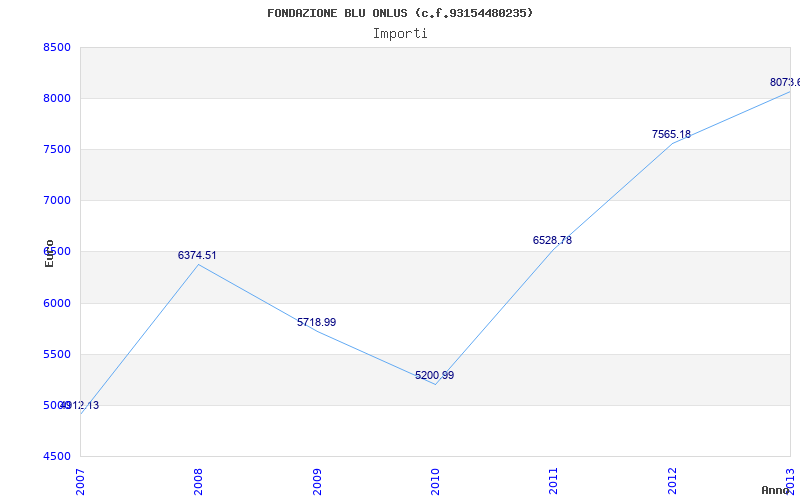Click the 5718.99 data label

coord(316,322)
